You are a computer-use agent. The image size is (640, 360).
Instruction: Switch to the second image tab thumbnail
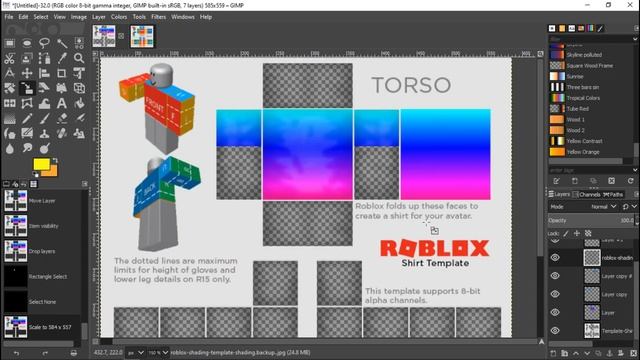(142, 36)
